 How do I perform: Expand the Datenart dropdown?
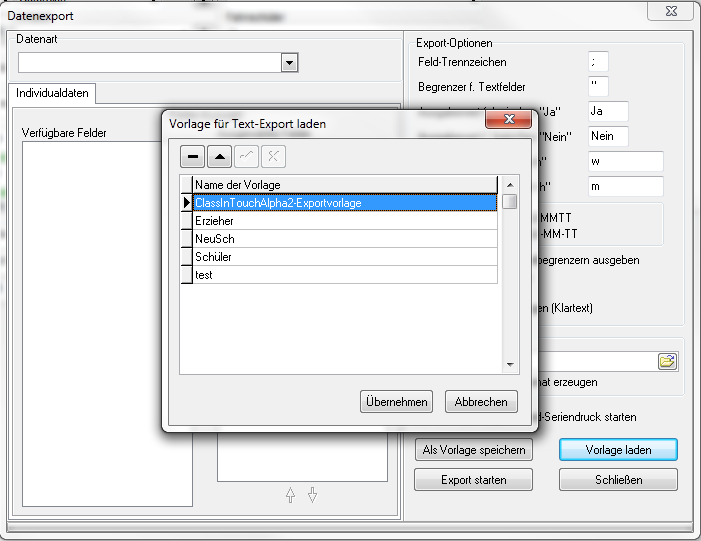coord(289,63)
